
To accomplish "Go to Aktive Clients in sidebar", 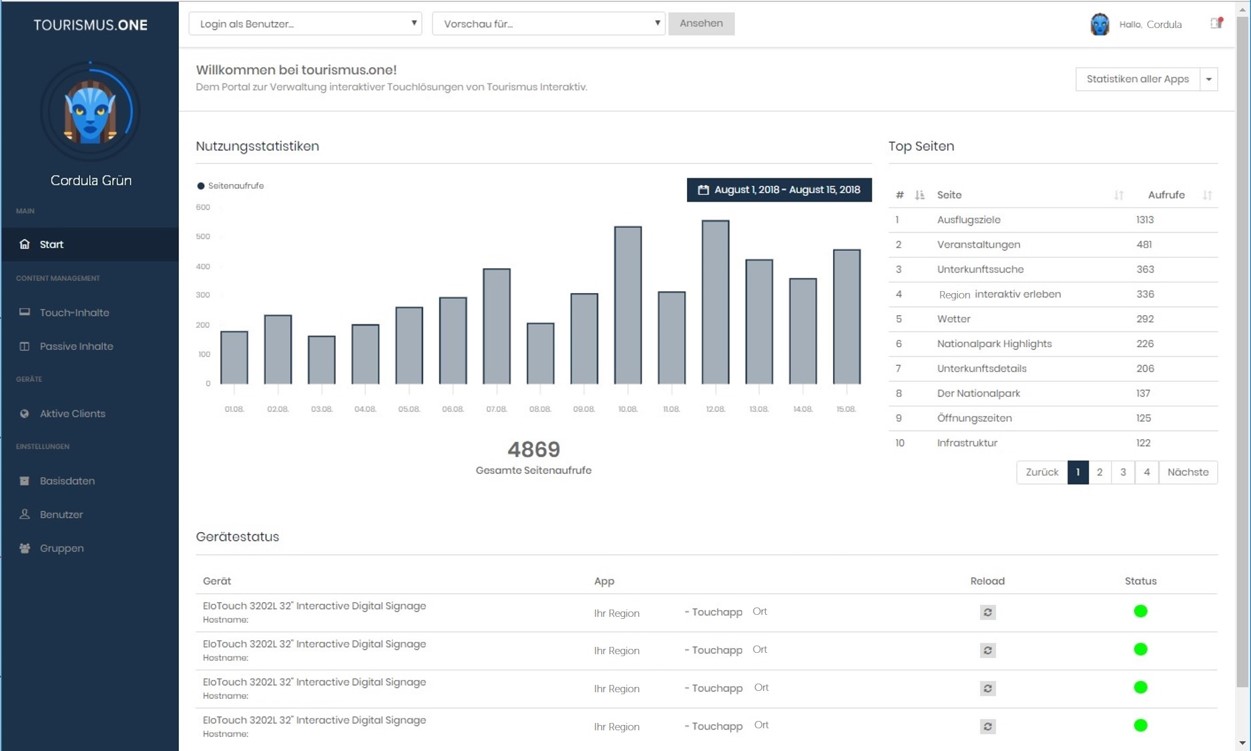I will click(72, 414).
